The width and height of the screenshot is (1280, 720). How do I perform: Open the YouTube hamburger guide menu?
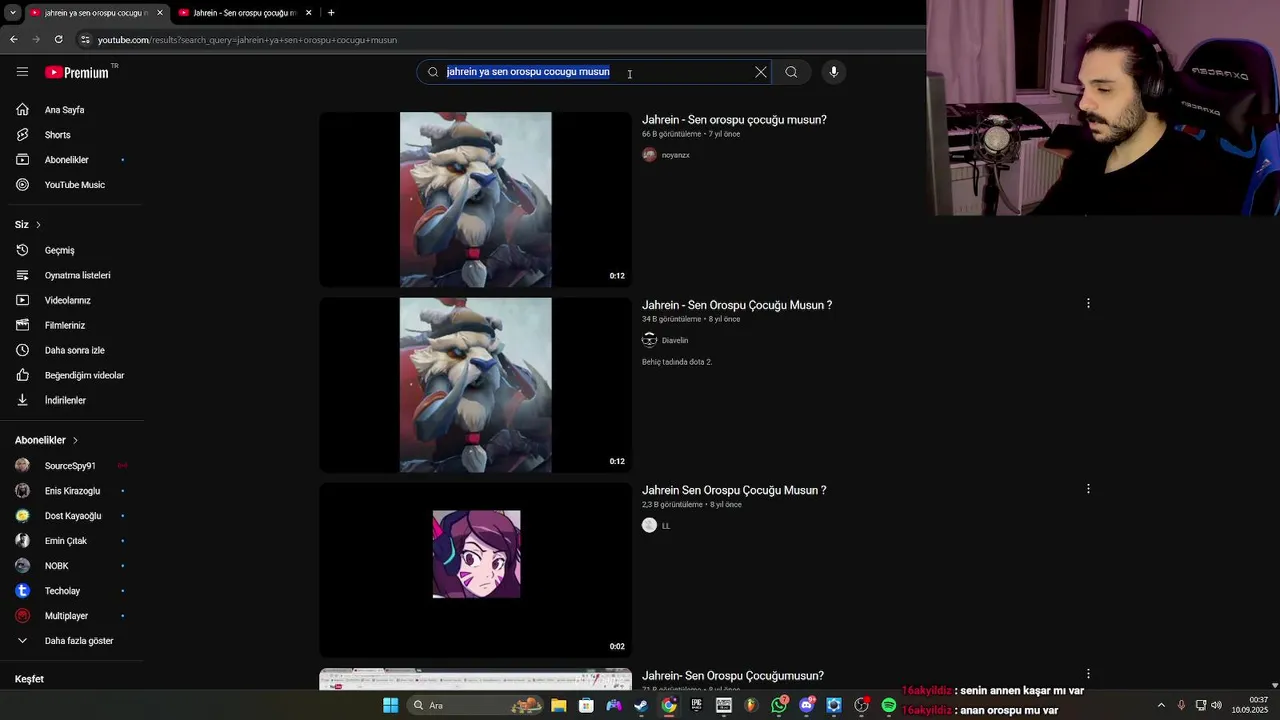tap(22, 72)
